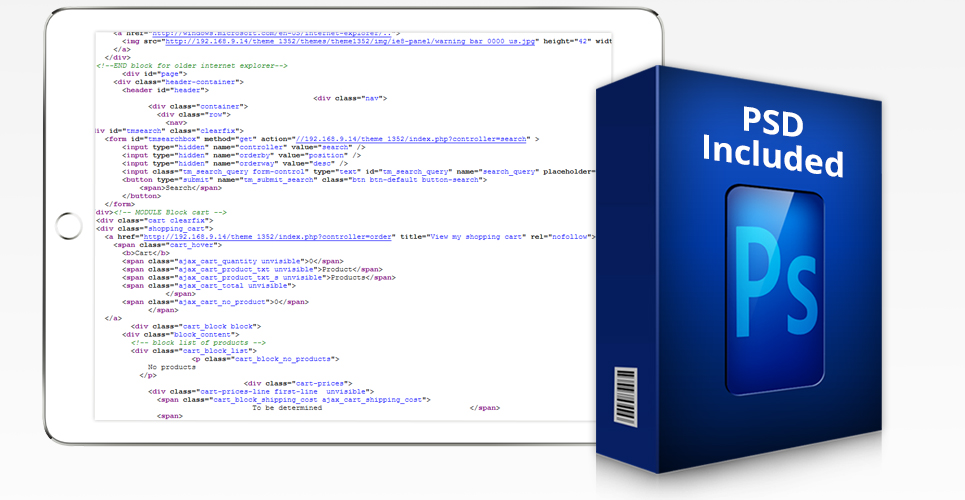
Task: Select the div class="block_content" line
Action: click(x=180, y=334)
